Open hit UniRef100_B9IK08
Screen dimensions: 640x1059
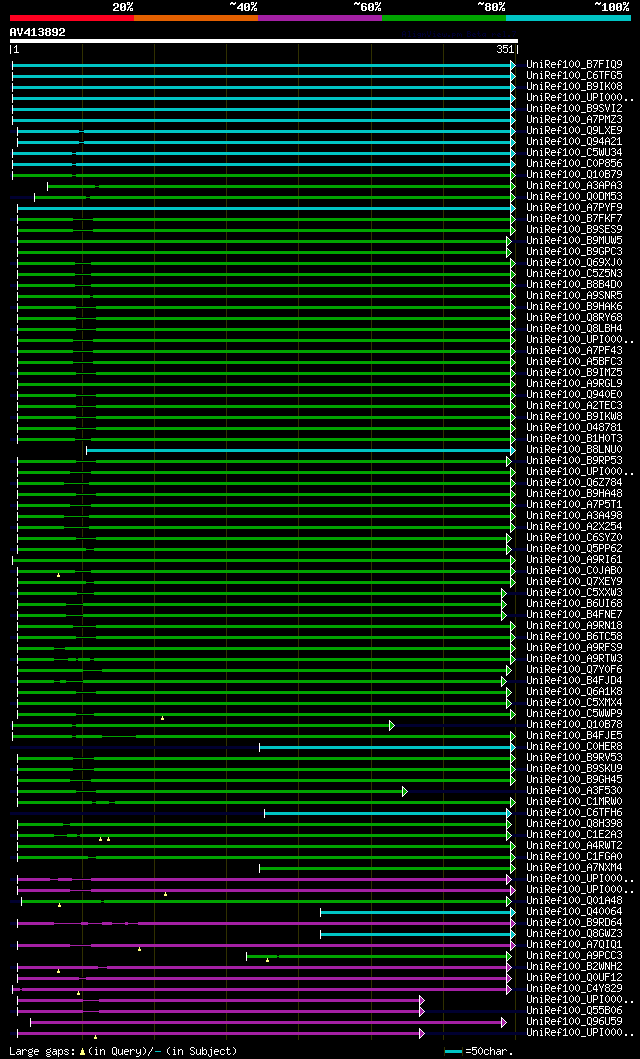[x=575, y=86]
